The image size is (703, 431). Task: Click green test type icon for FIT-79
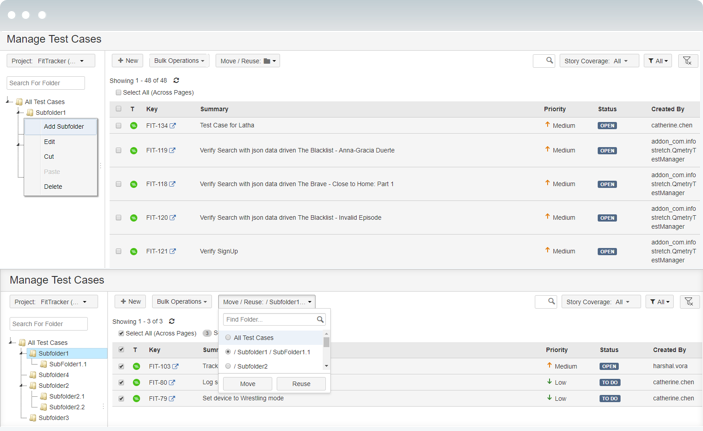pyautogui.click(x=136, y=398)
